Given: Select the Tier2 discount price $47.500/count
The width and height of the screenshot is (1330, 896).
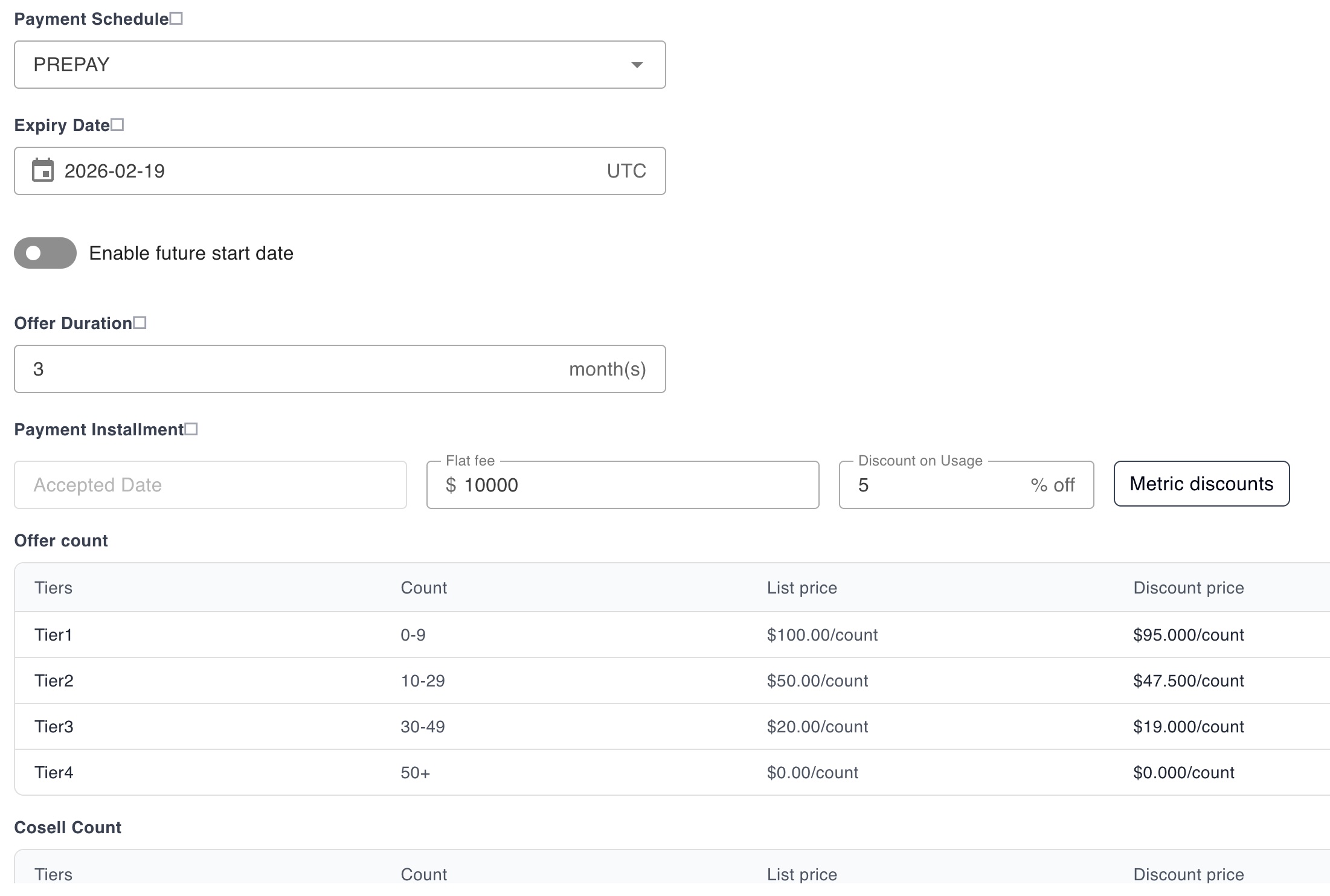Looking at the screenshot, I should [x=1188, y=680].
